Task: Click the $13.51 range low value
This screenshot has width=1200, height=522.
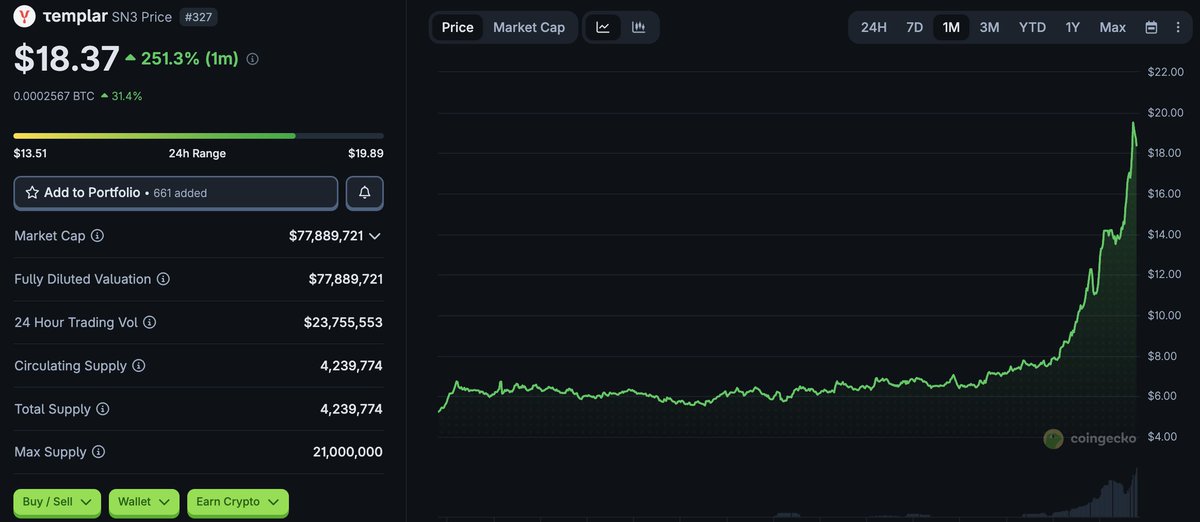Action: pyautogui.click(x=30, y=153)
